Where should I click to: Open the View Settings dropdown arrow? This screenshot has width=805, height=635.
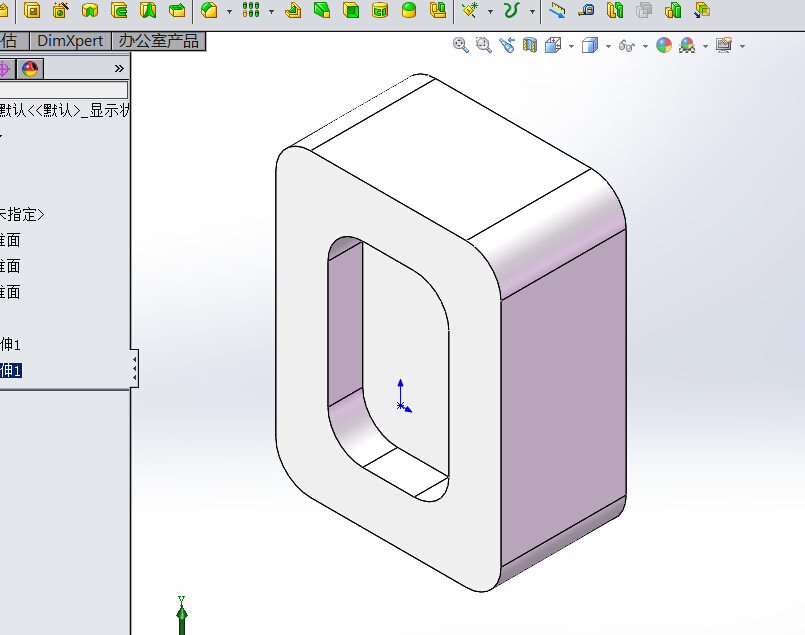[x=742, y=46]
